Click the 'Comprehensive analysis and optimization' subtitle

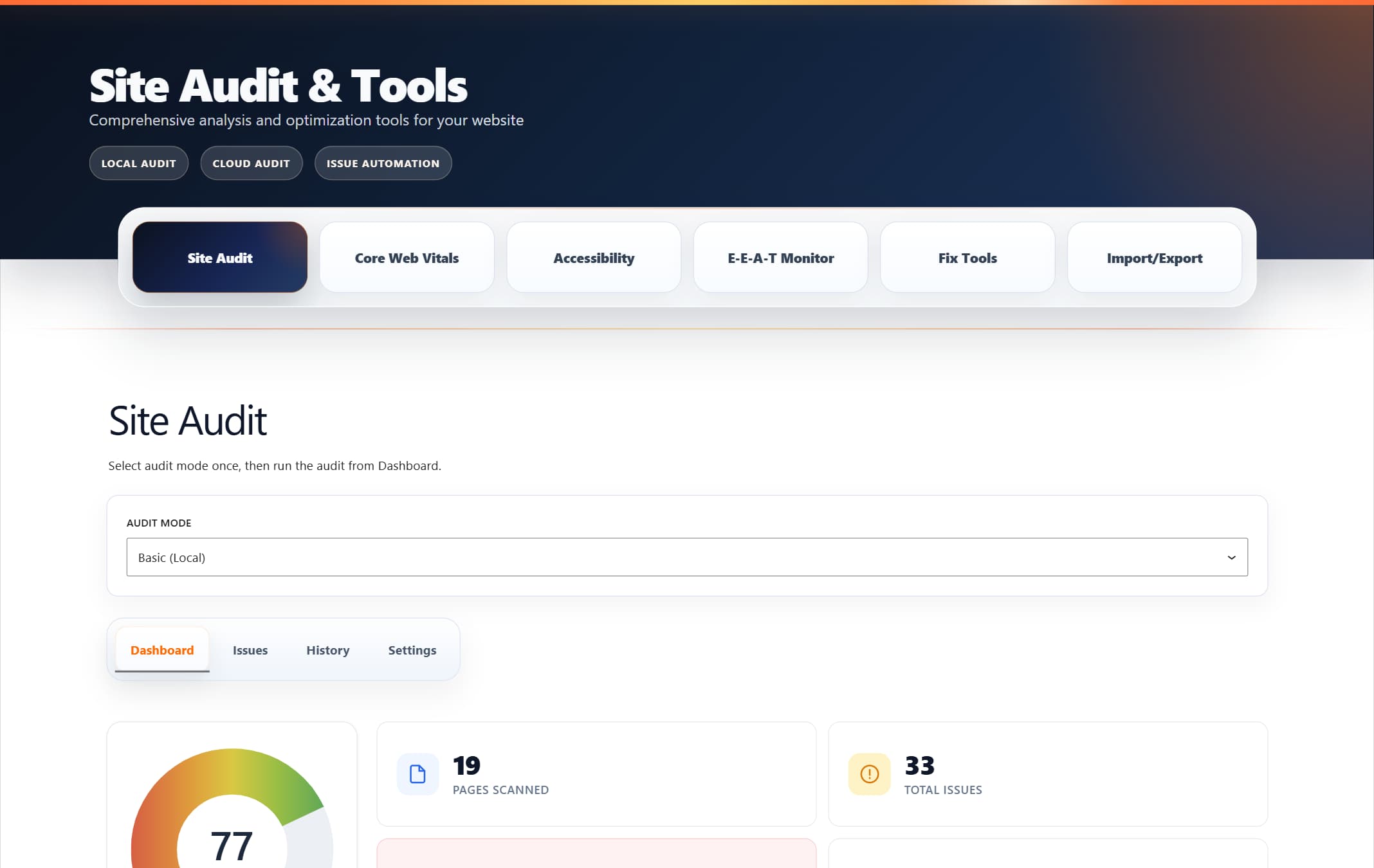(x=306, y=120)
